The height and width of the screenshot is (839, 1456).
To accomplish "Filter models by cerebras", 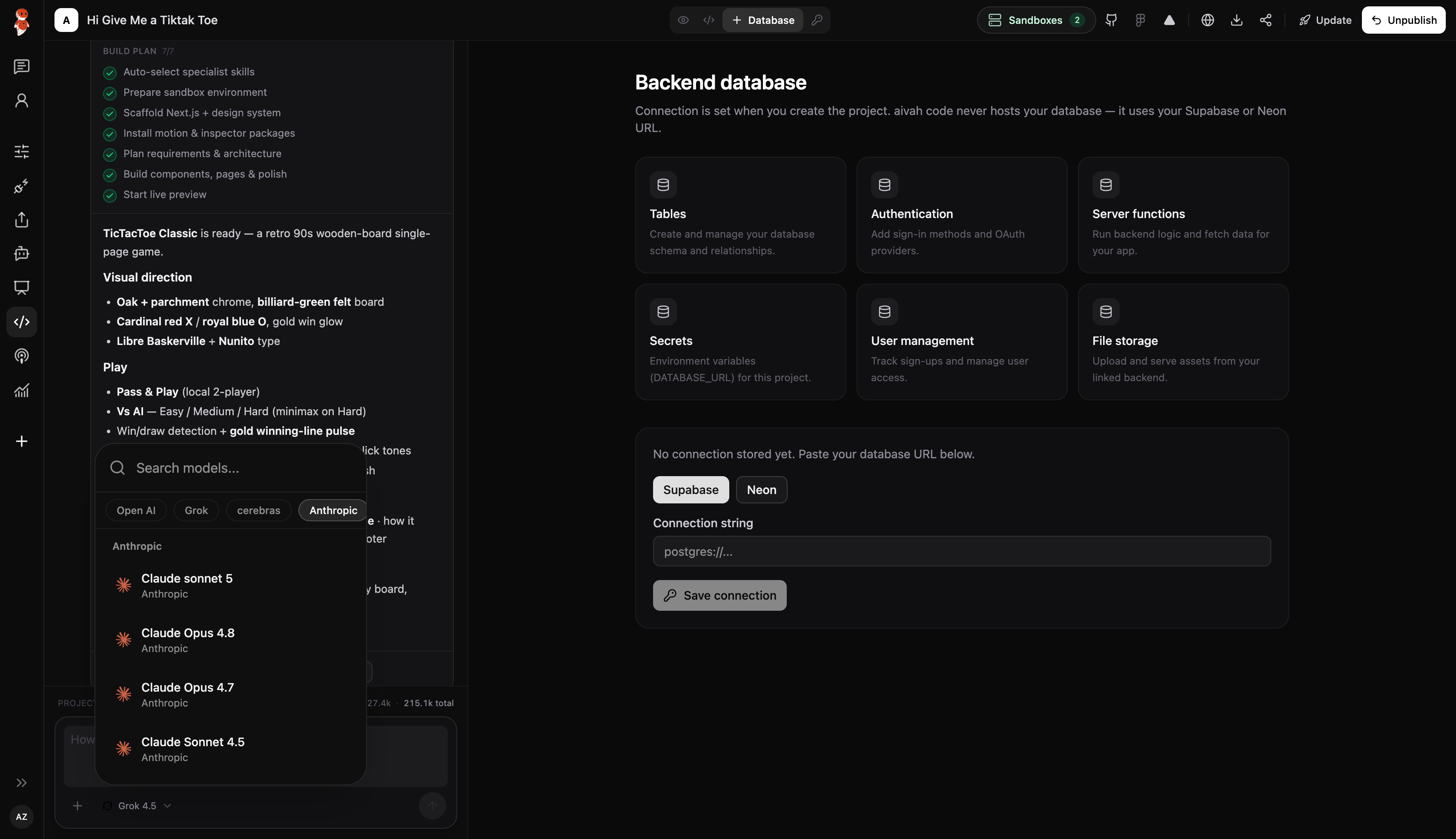I will pos(258,511).
